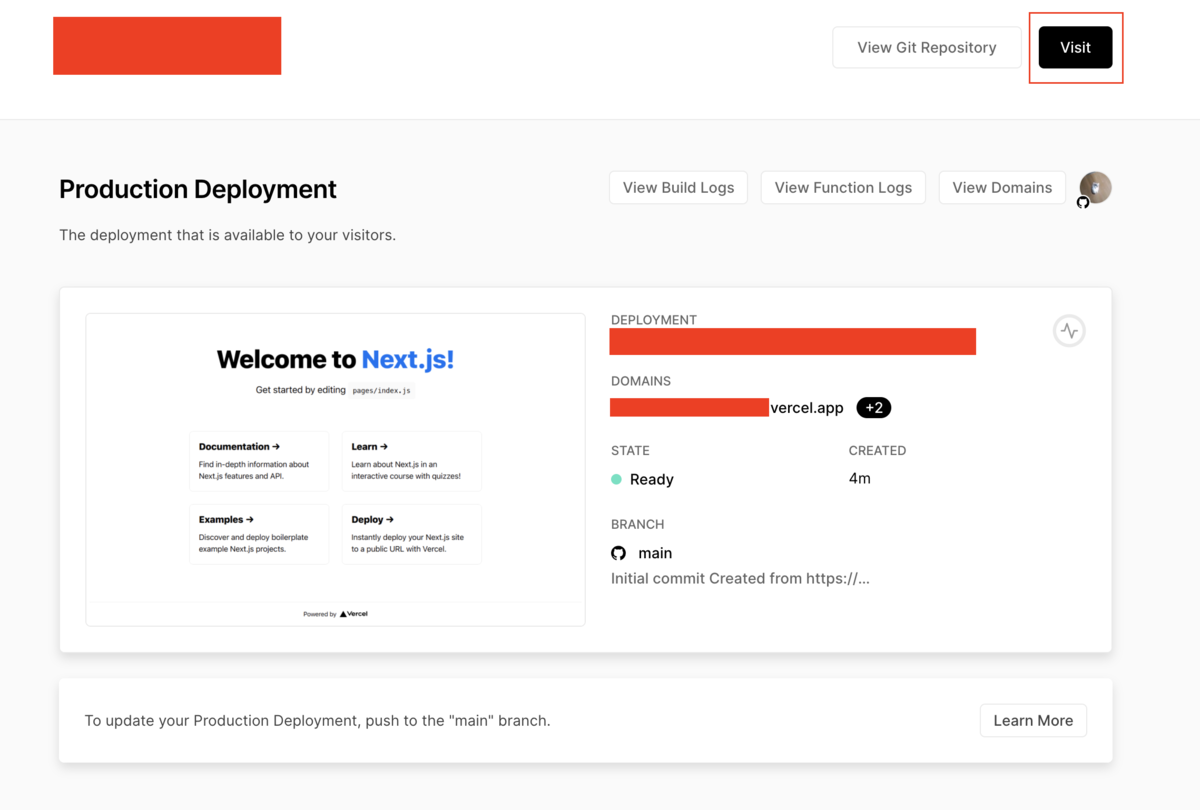Viewport: 1200px width, 810px height.
Task: Click the Visit button
Action: (1075, 47)
